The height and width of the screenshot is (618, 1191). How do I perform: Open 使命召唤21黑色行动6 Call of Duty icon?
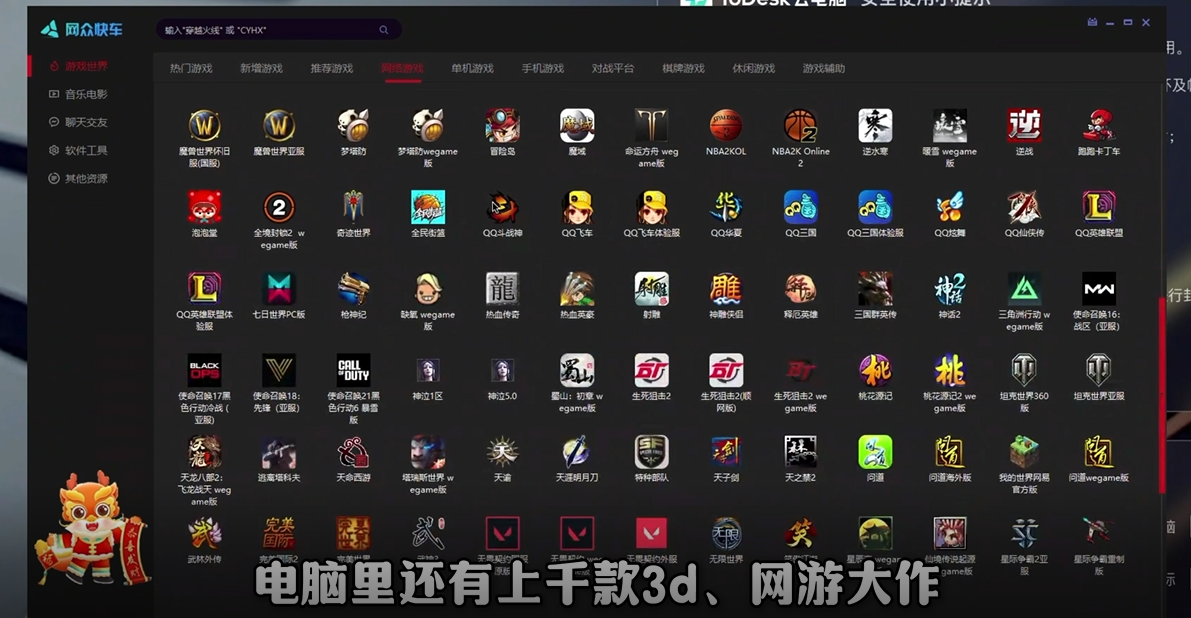pos(353,370)
